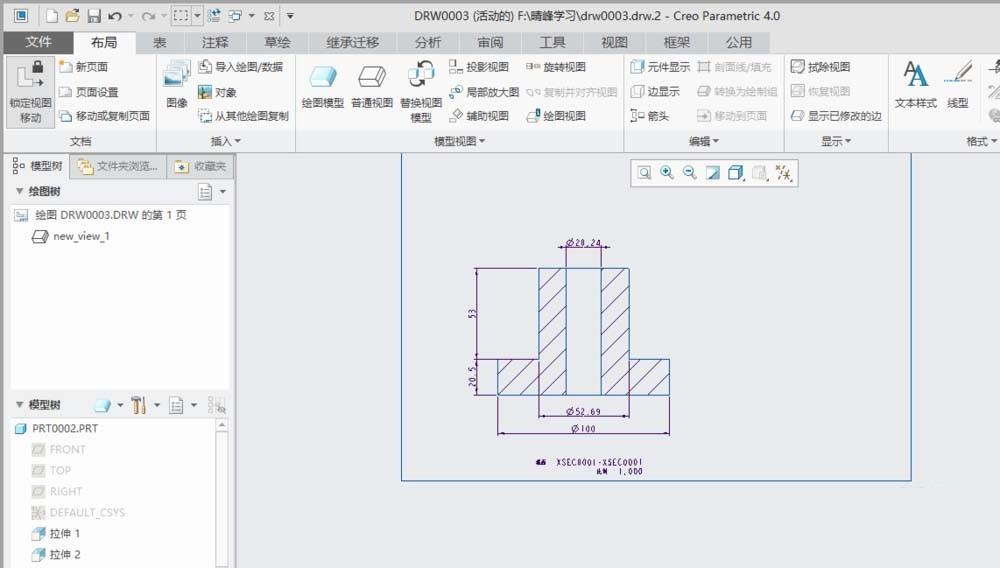Image resolution: width=1000 pixels, height=568 pixels.
Task: Open the Framework (框架) tab
Action: coord(677,43)
